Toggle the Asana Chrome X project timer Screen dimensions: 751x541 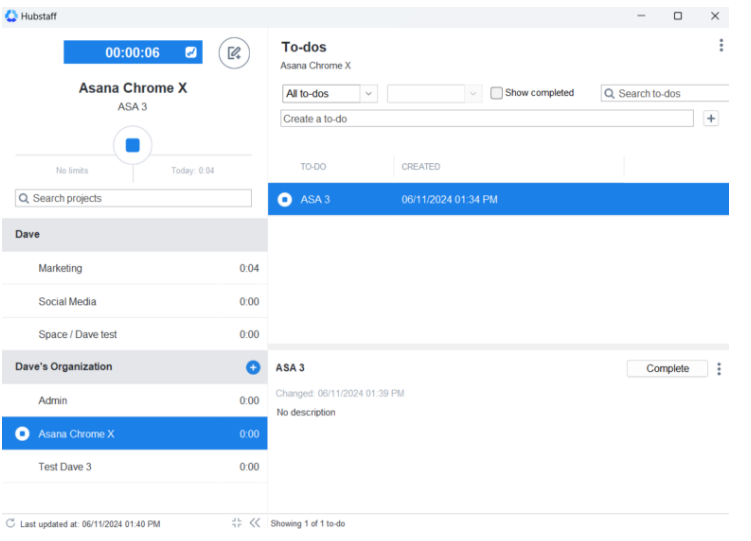coord(23,434)
